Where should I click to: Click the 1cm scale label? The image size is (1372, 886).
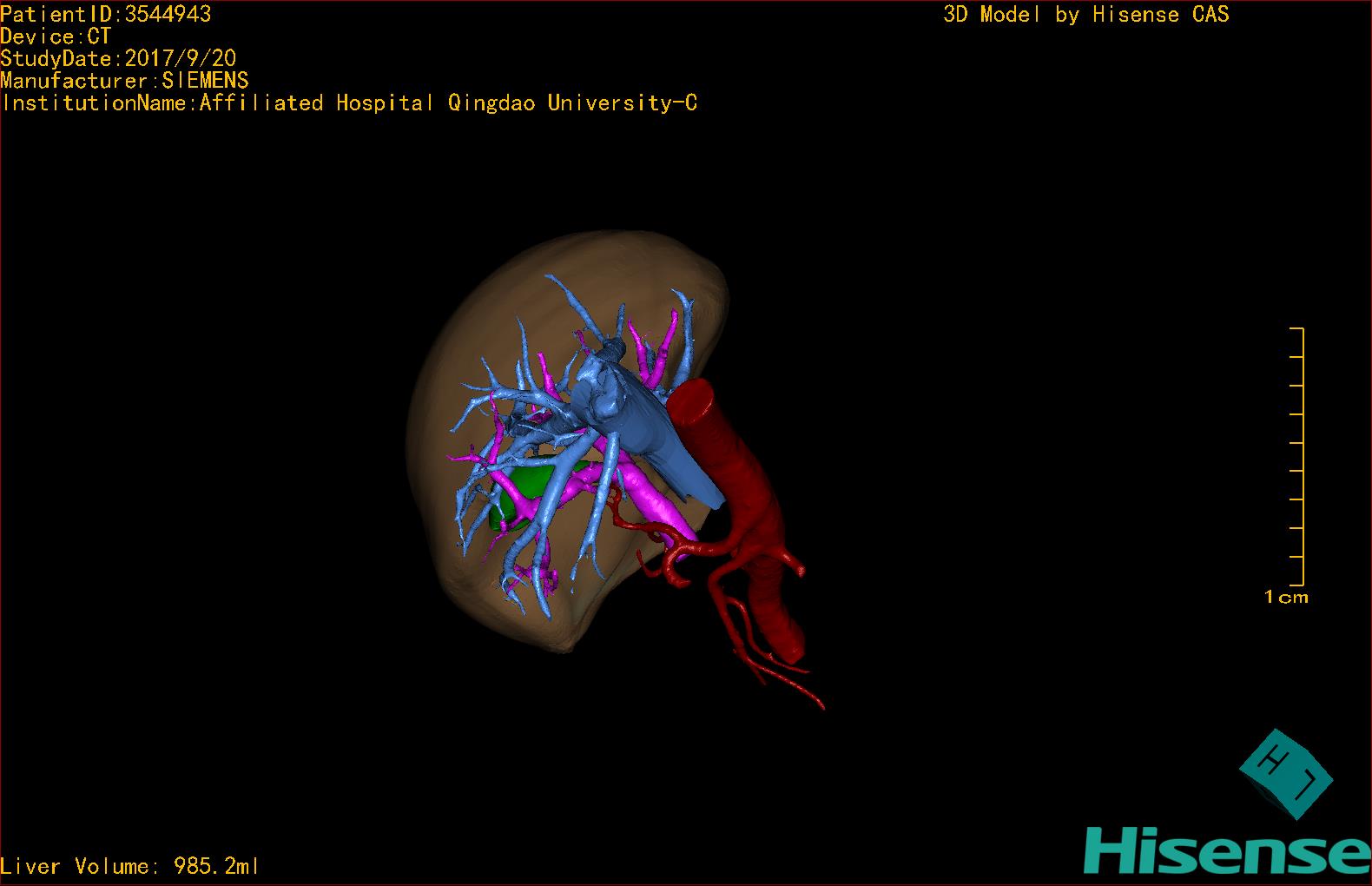(x=1286, y=597)
